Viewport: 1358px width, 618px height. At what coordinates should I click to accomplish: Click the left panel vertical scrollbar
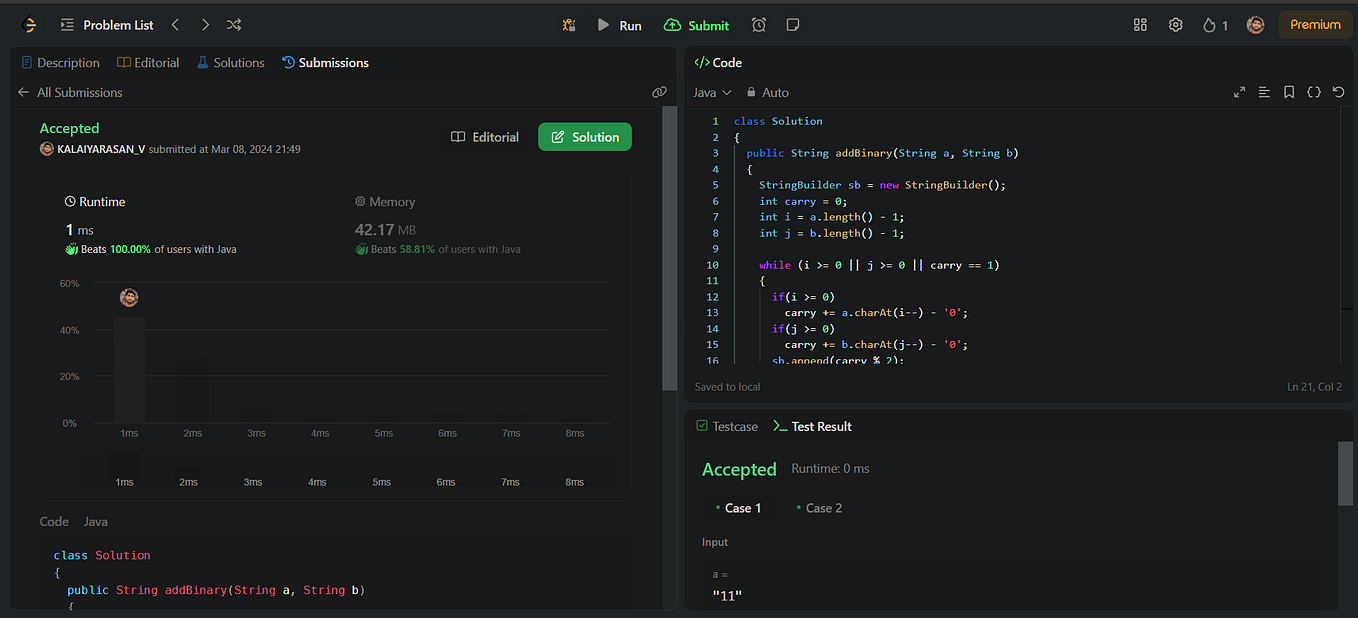pos(670,250)
